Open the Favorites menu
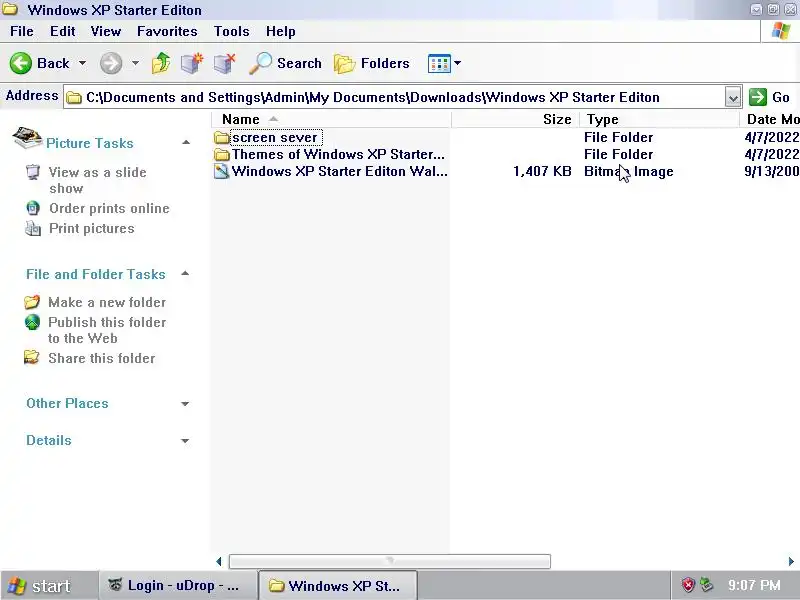800x600 pixels. click(167, 31)
